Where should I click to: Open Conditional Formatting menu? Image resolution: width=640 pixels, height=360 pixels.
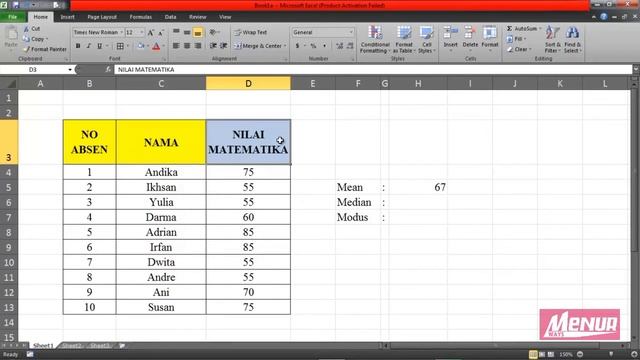(375, 40)
